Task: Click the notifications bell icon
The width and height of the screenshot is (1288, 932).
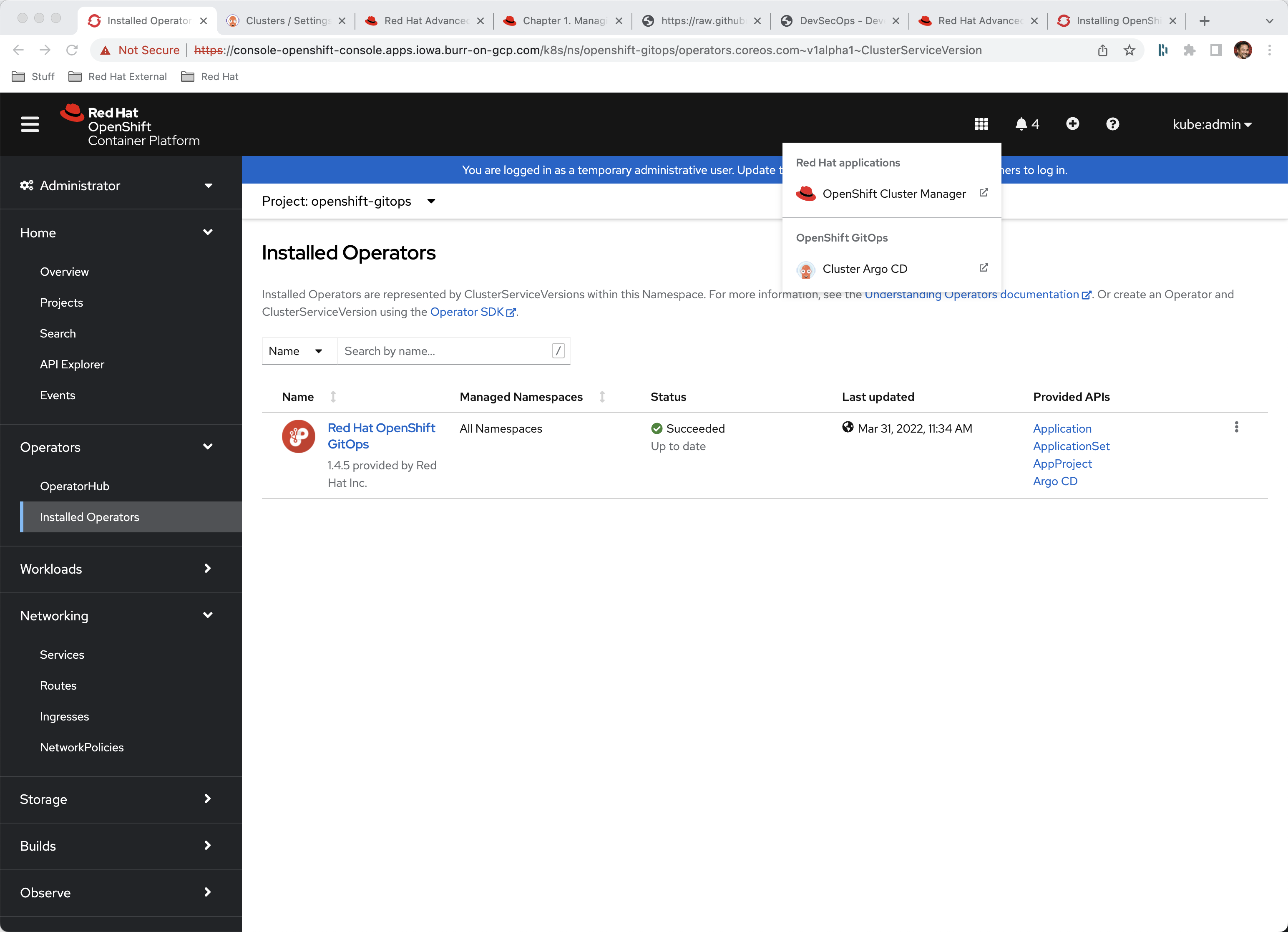Action: (x=1021, y=124)
